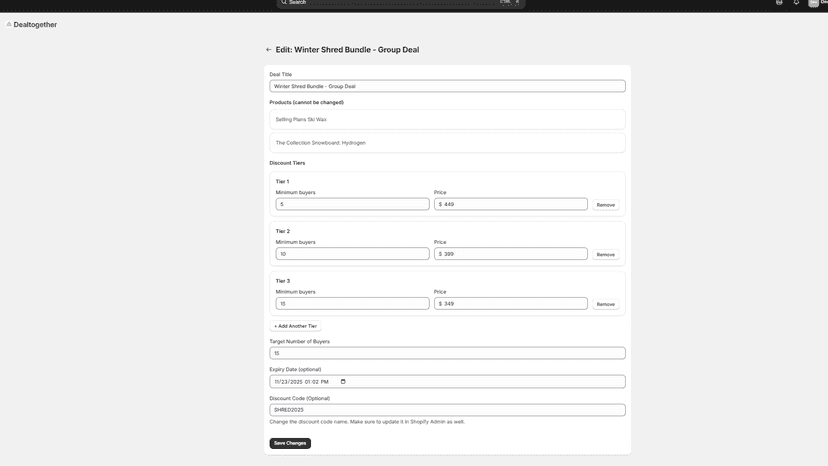Click the sidekick icon left of the bell
828x466 pixels.
(779, 3)
